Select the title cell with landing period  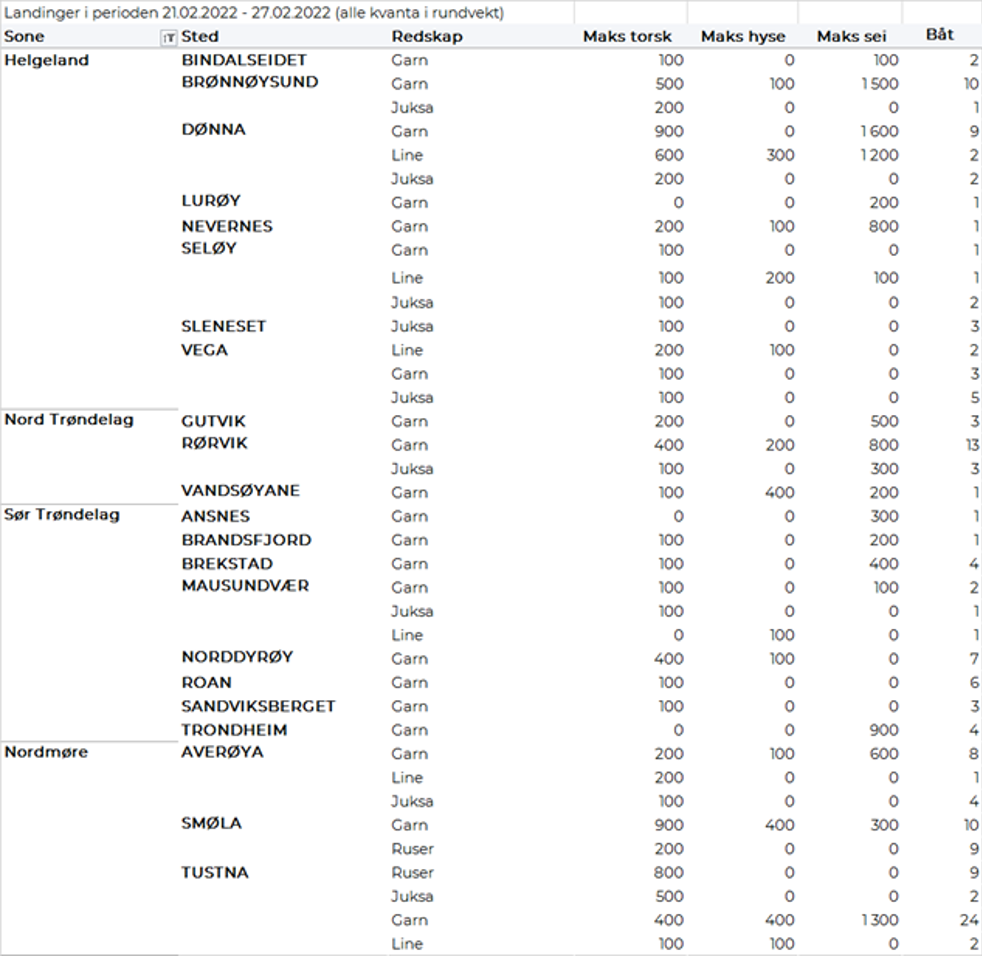point(254,13)
